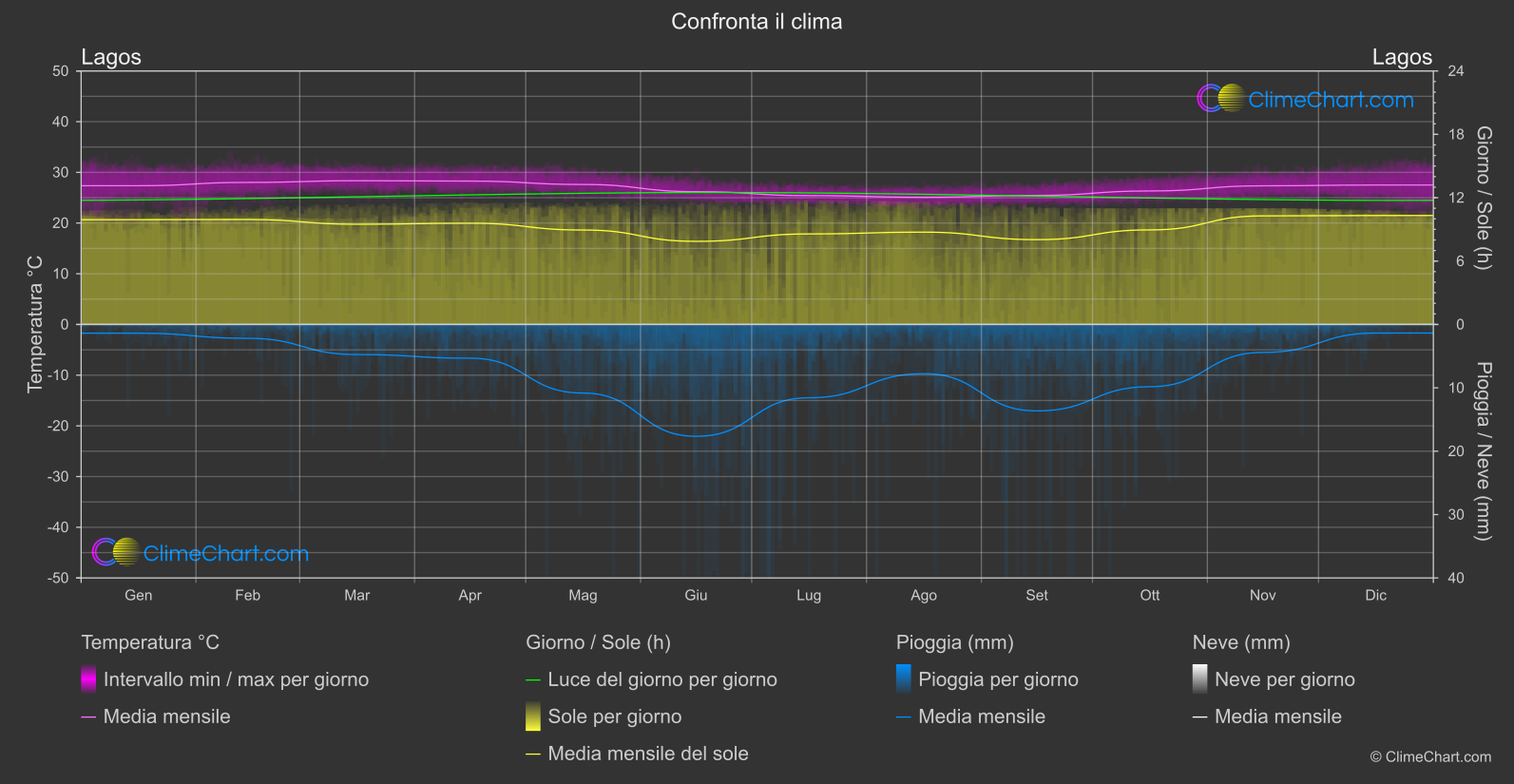This screenshot has width=1514, height=784.
Task: Click the 'Lagos' label at top right
Action: click(x=1402, y=57)
